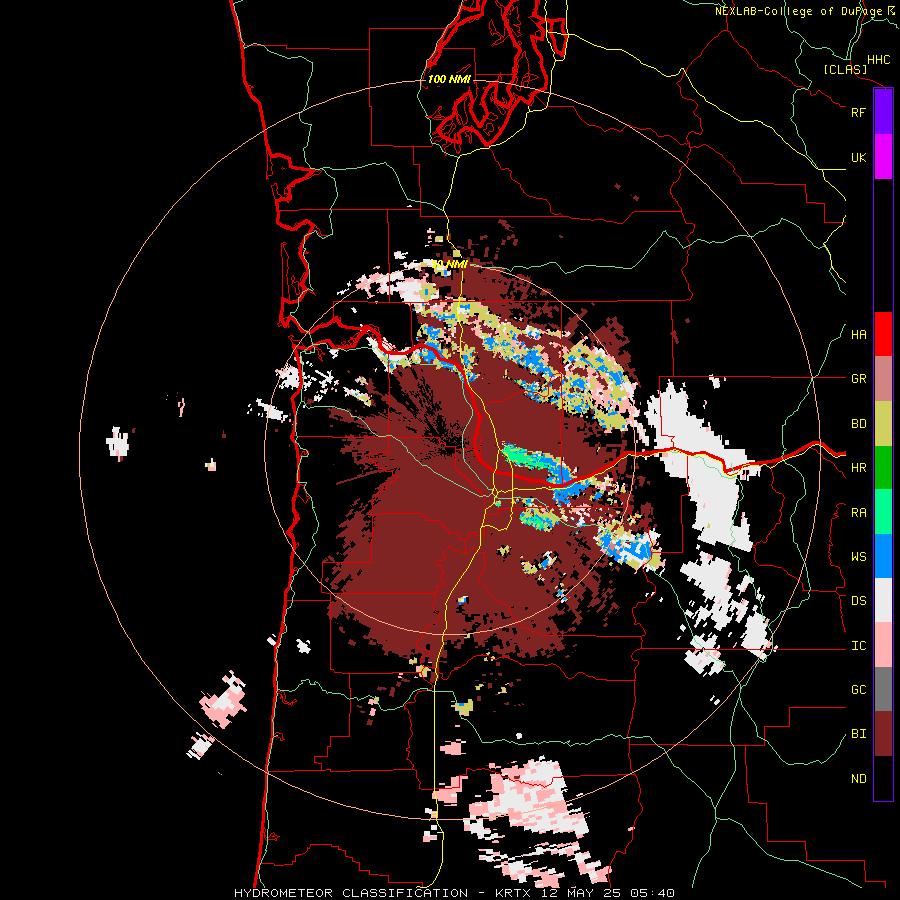Click the RA light green legend swatch
The width and height of the screenshot is (900, 900).
coord(883,512)
